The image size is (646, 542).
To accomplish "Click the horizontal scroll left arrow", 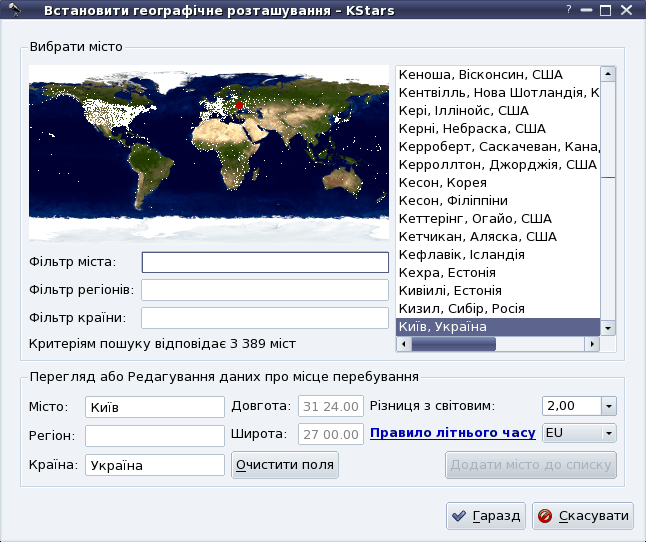I will coord(404,344).
